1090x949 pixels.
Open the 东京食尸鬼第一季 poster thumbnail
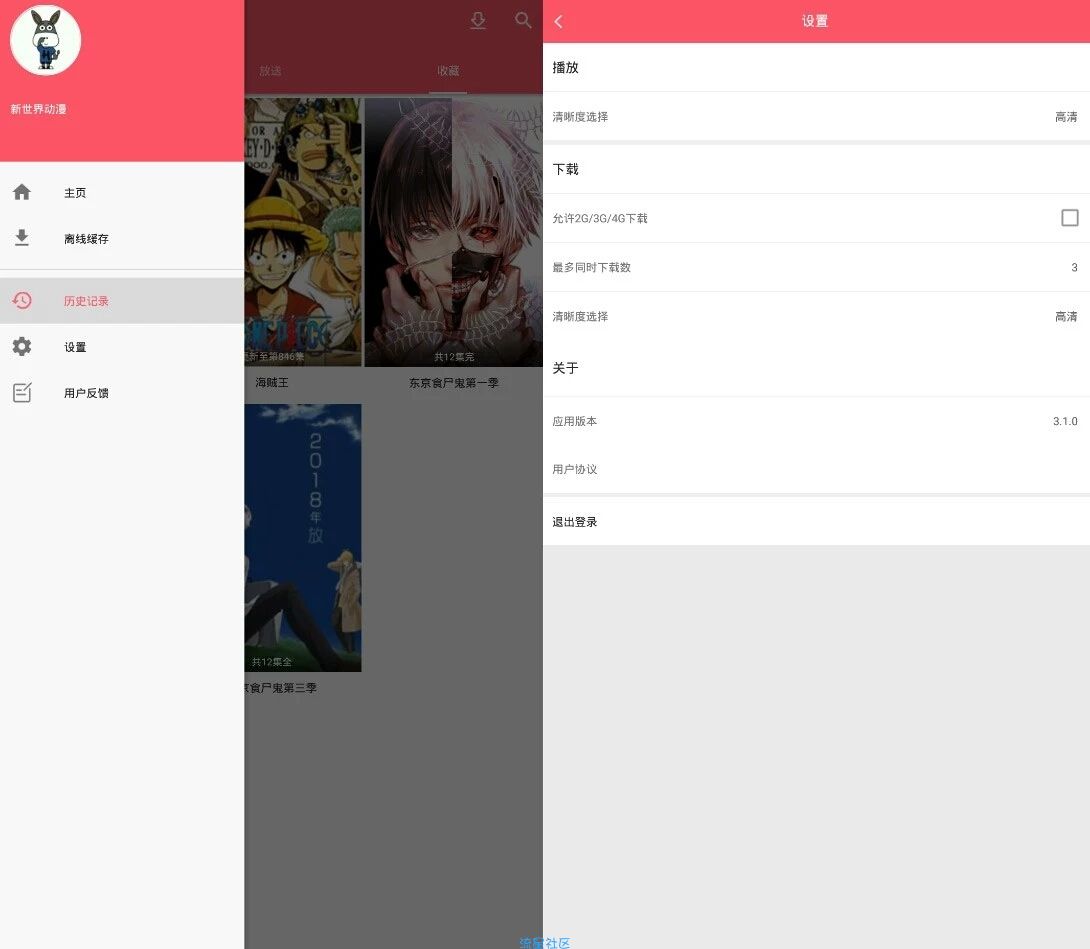[453, 232]
